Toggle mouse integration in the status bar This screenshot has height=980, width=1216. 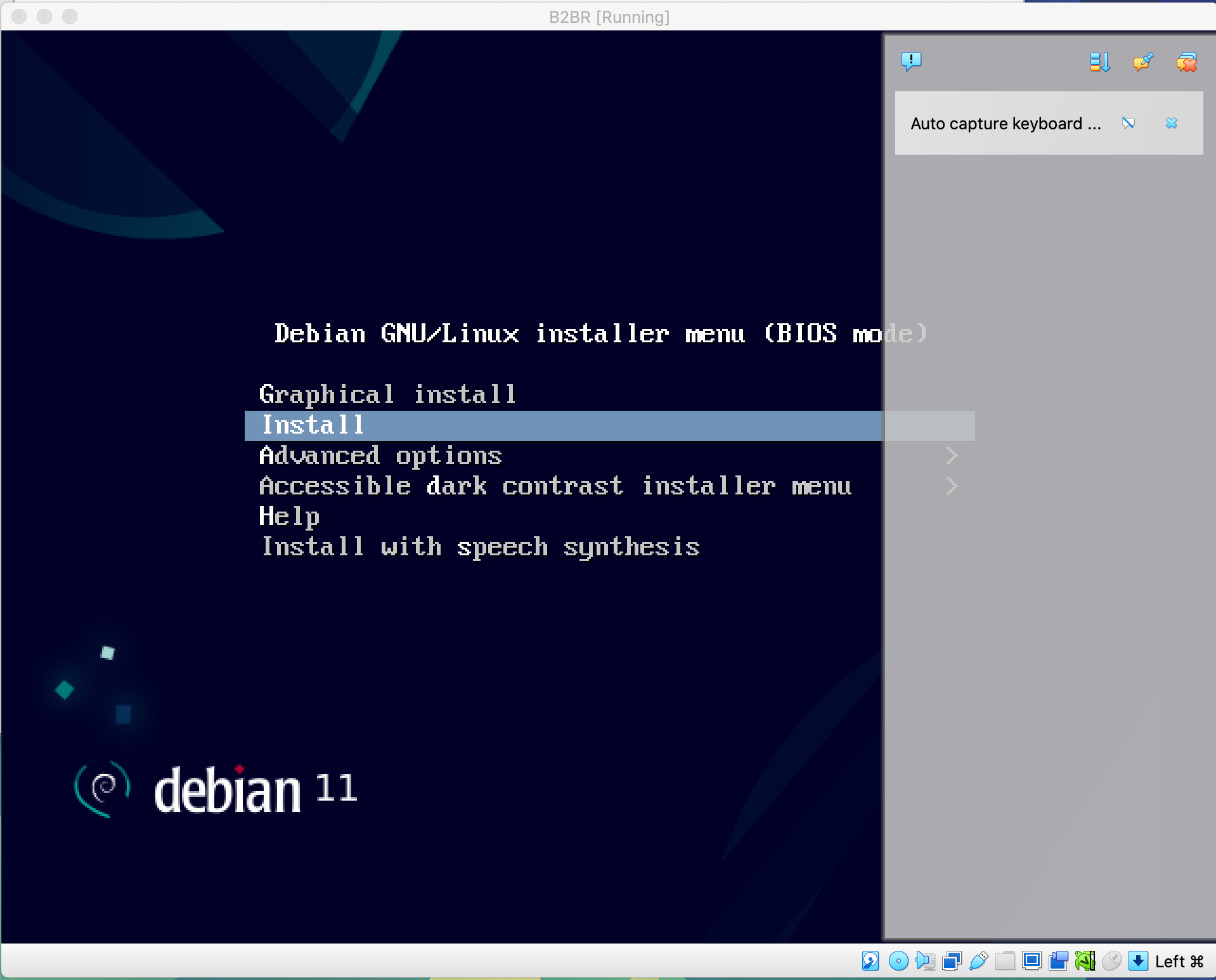tap(1111, 960)
